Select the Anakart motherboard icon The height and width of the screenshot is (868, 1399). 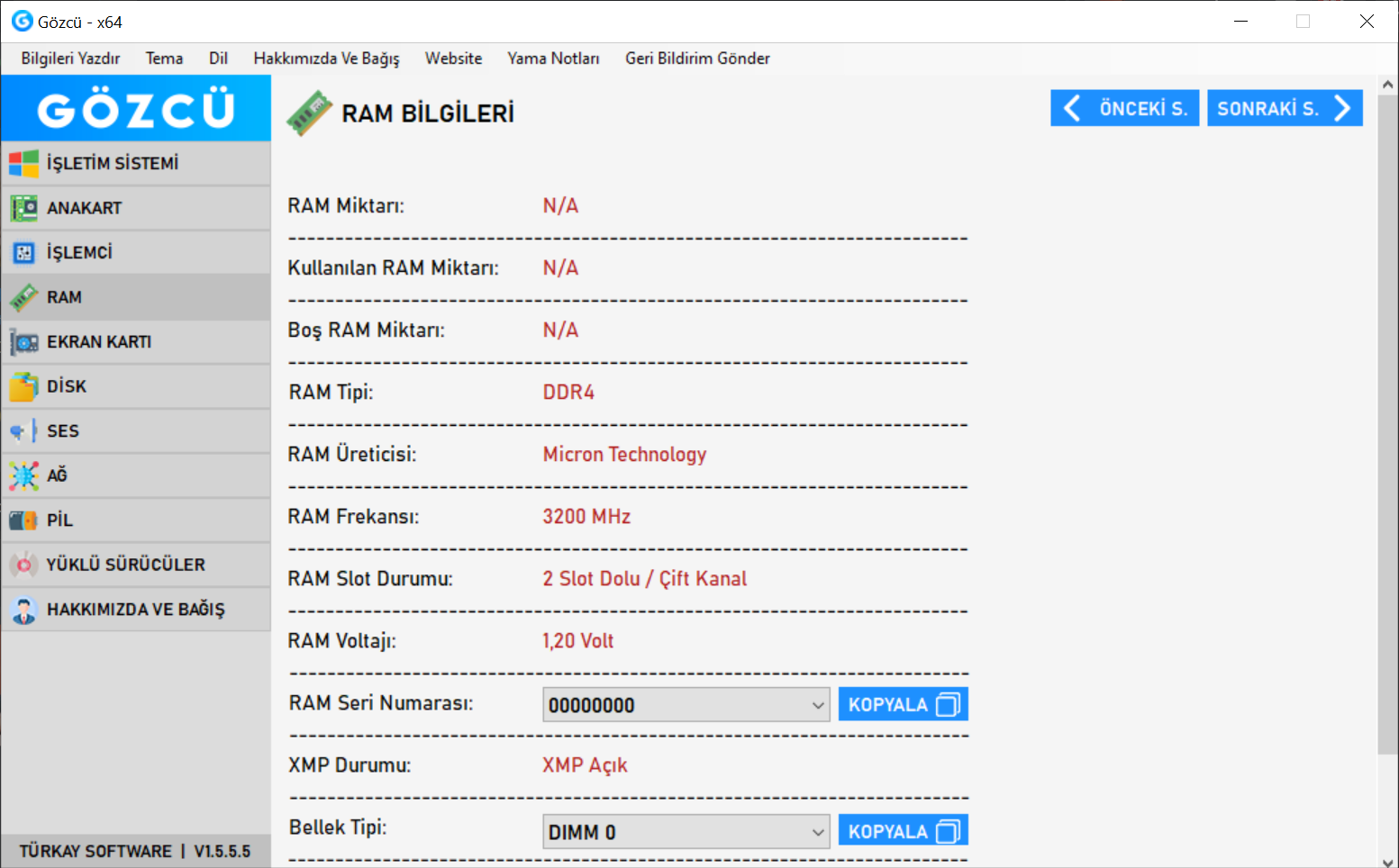tap(24, 208)
